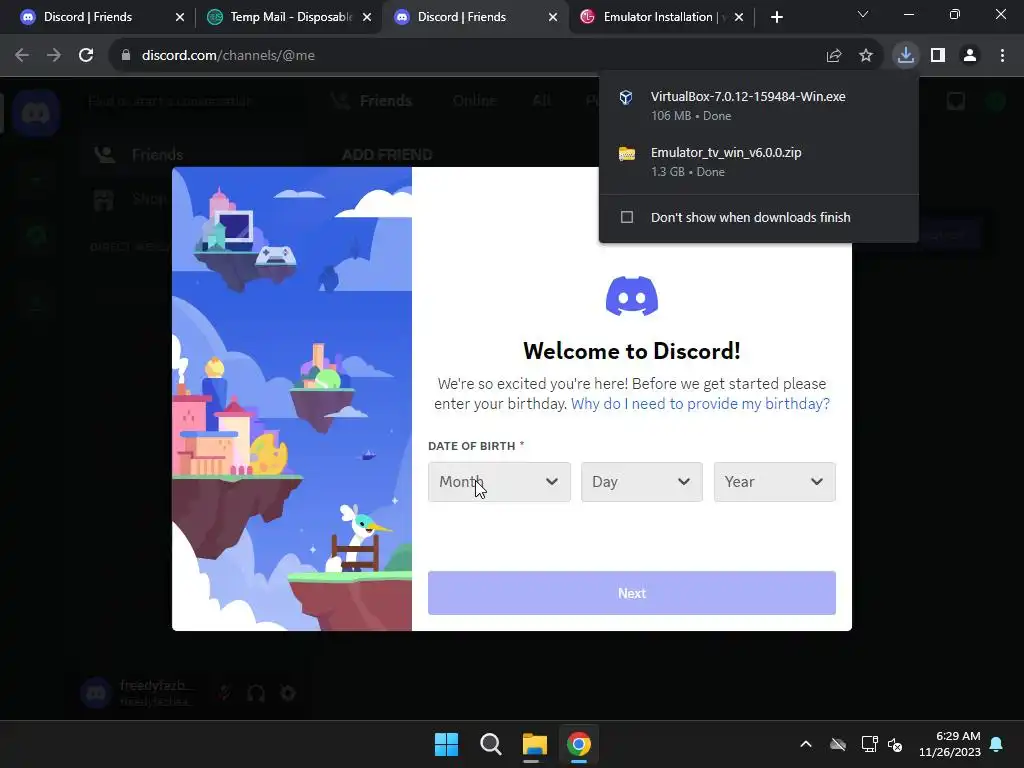Viewport: 1024px width, 768px height.
Task: Open 'Why do I need to provide my birthday?' link
Action: [700, 404]
